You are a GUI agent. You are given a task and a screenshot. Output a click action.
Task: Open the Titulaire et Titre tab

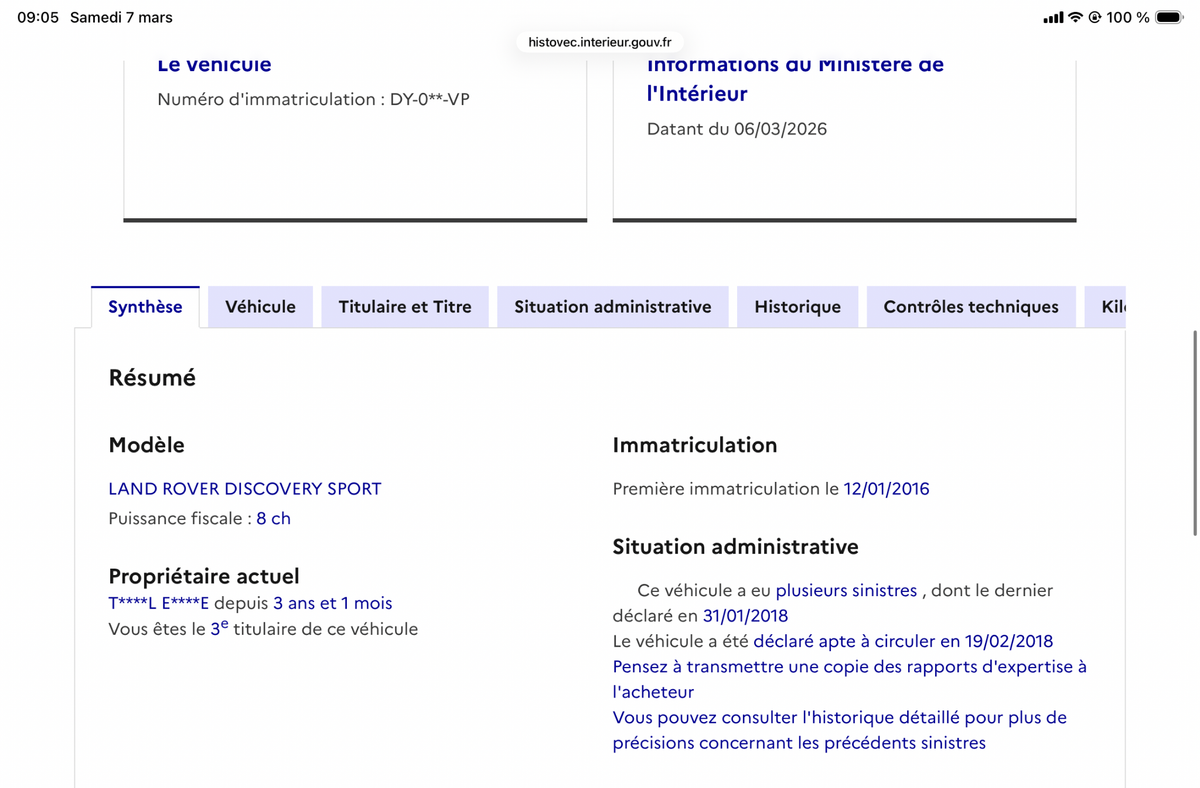point(405,307)
